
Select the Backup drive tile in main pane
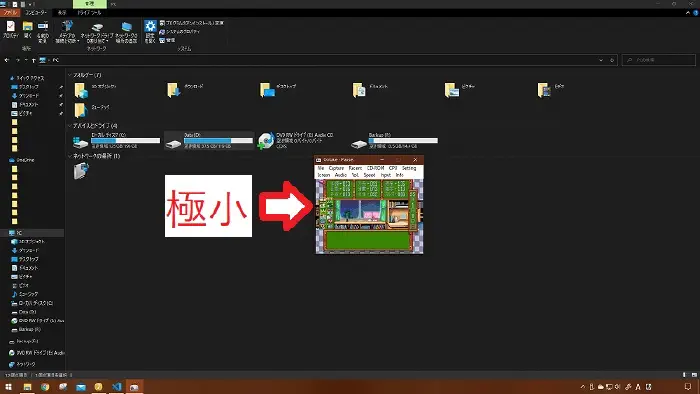(394, 140)
